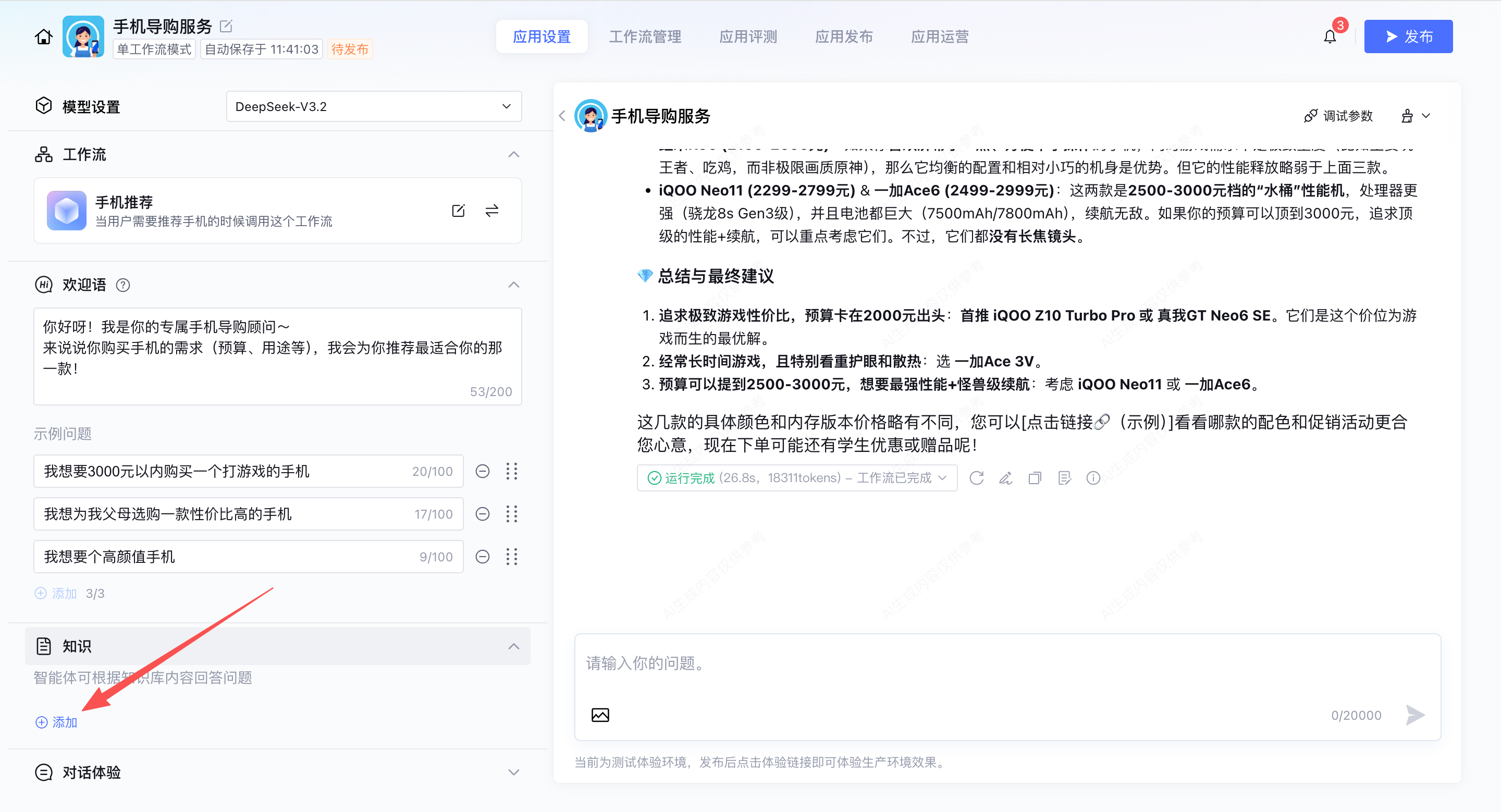The height and width of the screenshot is (812, 1501).
Task: Click the 手机导购服务 app avatar in header
Action: coord(83,36)
